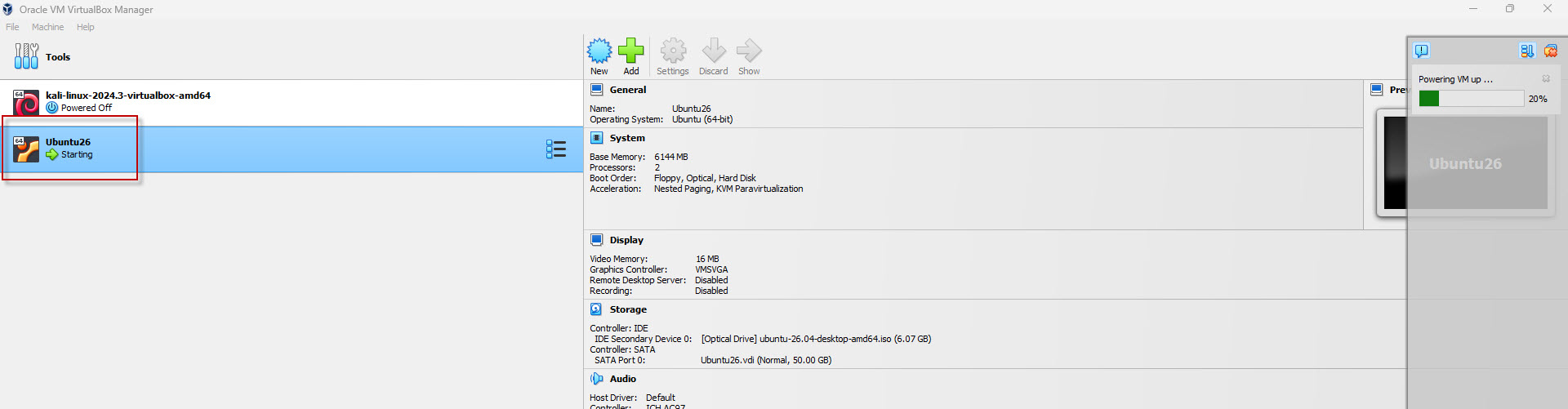Click the ubuntu-26.04-desktop-amd64.iso optical drive entry
The width and height of the screenshot is (1568, 409).
816,339
